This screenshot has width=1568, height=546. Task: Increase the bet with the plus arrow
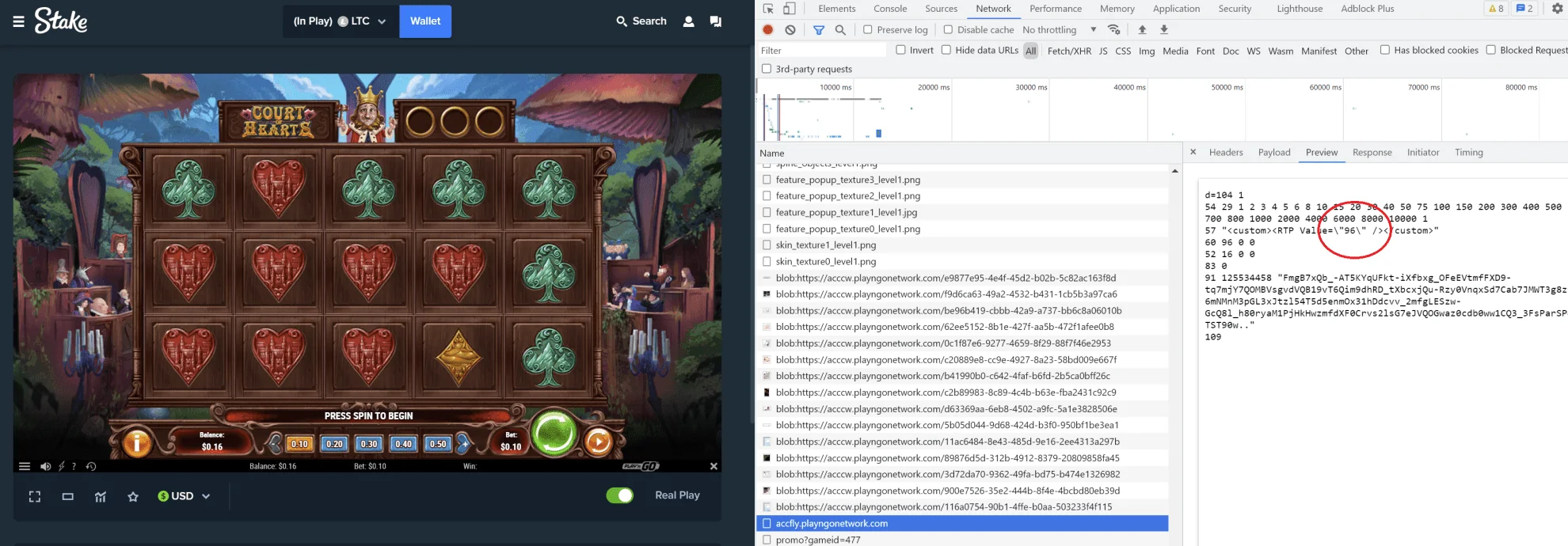(x=463, y=444)
